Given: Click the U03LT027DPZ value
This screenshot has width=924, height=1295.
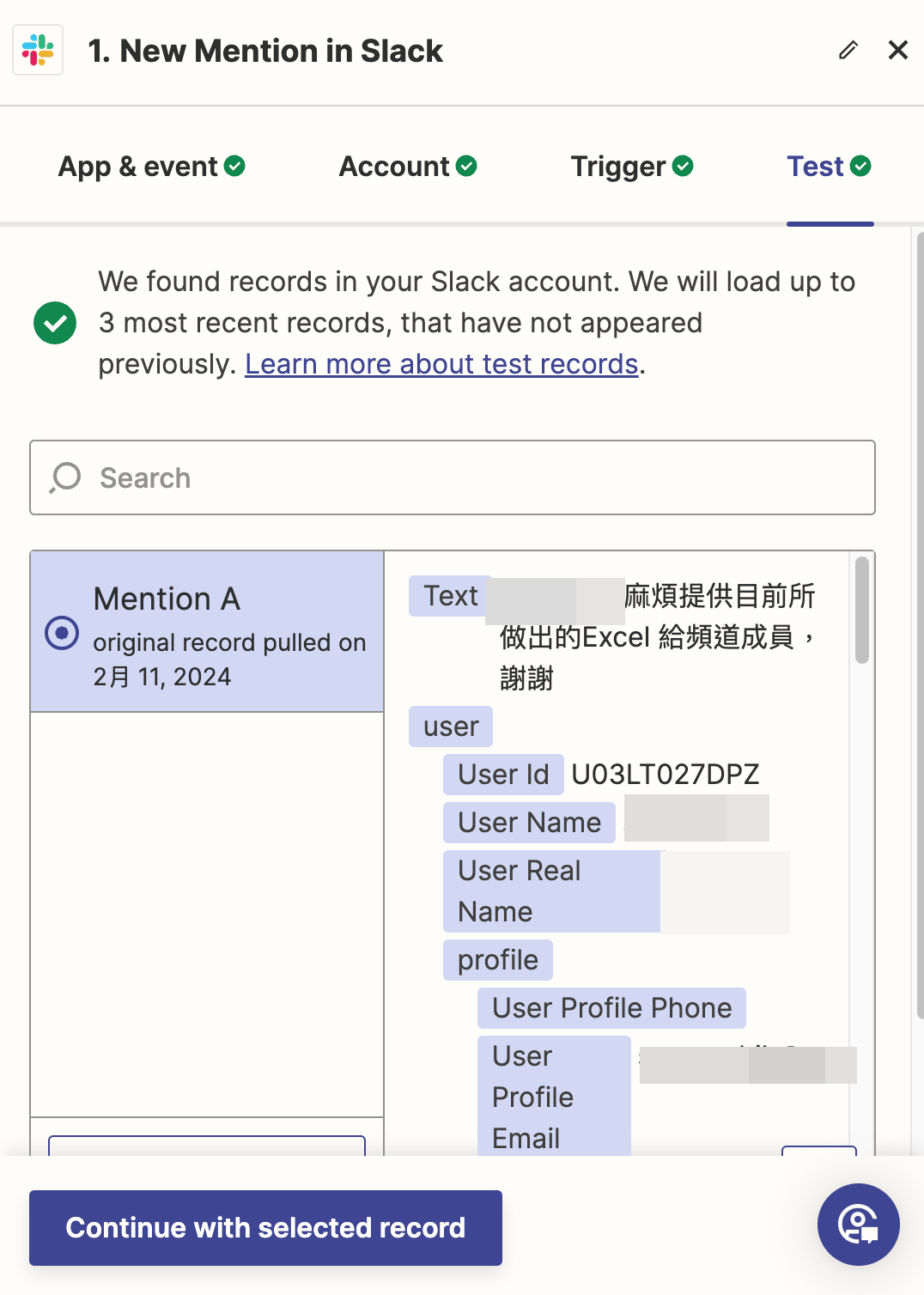Looking at the screenshot, I should point(666,775).
